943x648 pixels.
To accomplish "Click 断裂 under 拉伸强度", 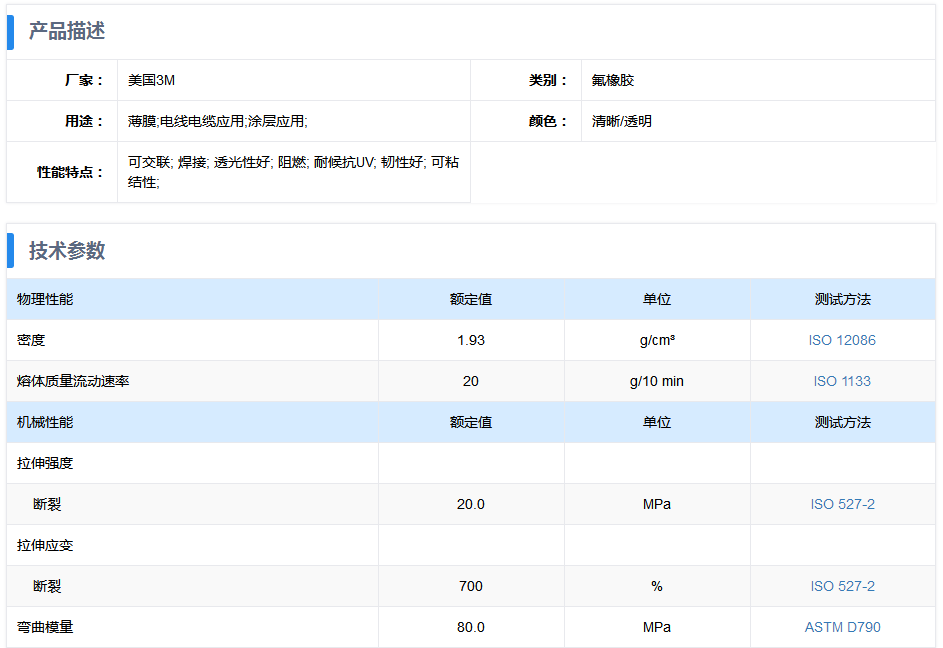I will point(47,504).
